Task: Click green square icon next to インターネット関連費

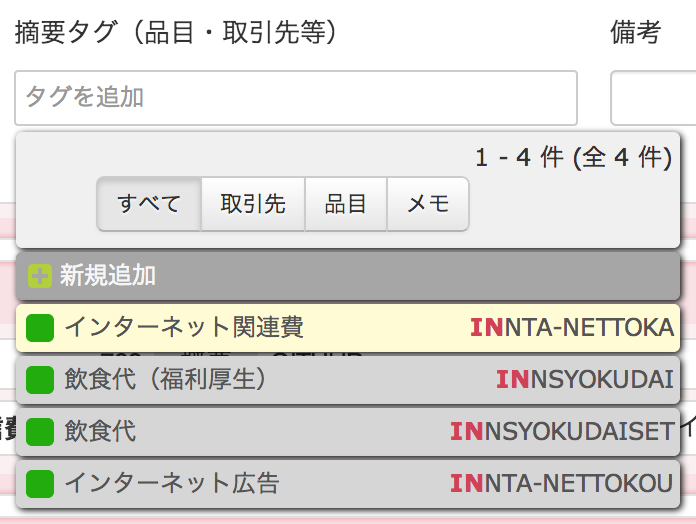Action: (39, 328)
